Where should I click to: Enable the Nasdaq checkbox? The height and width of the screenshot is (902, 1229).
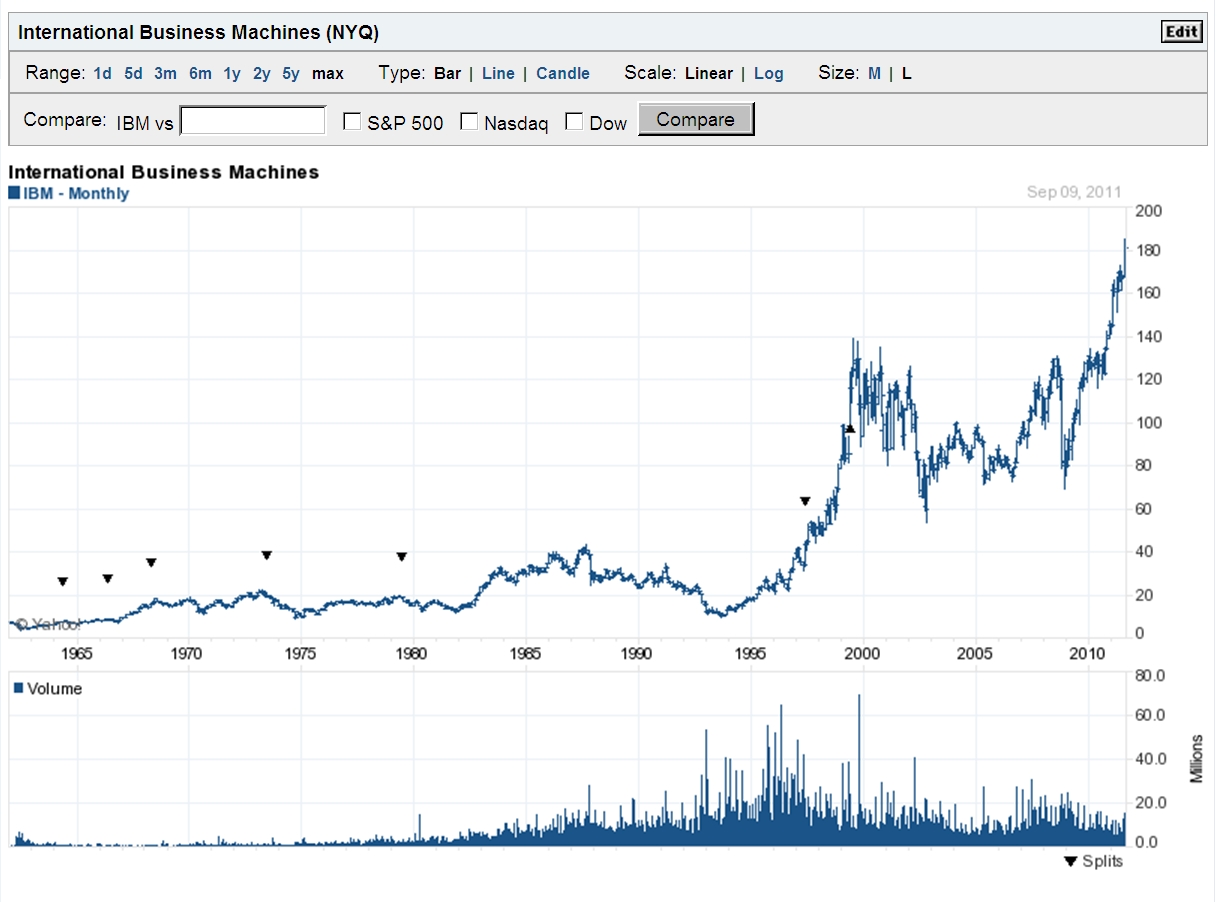pyautogui.click(x=469, y=121)
